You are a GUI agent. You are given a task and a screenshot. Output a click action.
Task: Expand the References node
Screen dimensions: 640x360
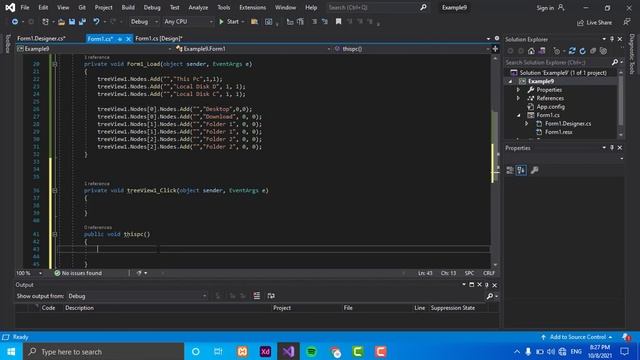coord(518,98)
